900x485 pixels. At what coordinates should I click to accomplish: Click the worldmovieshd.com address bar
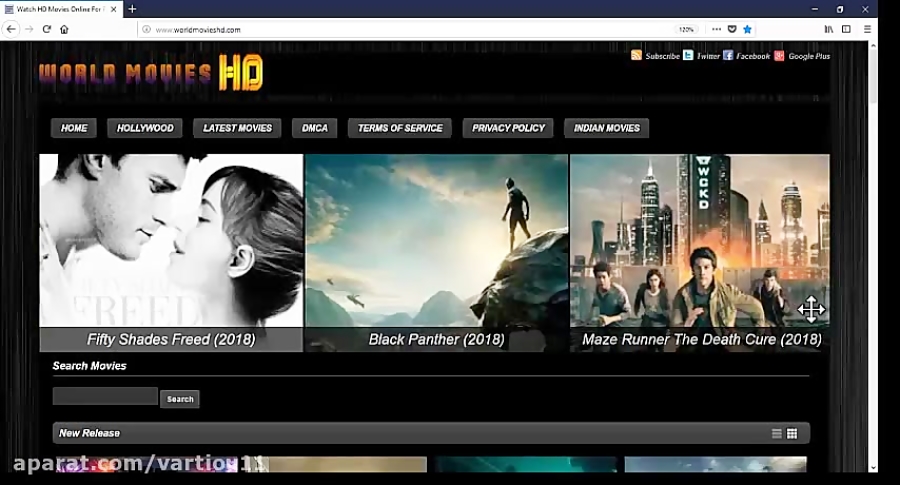click(x=402, y=29)
